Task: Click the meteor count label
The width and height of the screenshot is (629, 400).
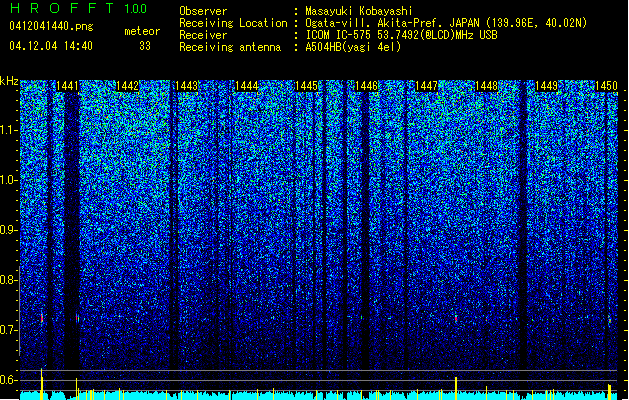Action: 142,31
